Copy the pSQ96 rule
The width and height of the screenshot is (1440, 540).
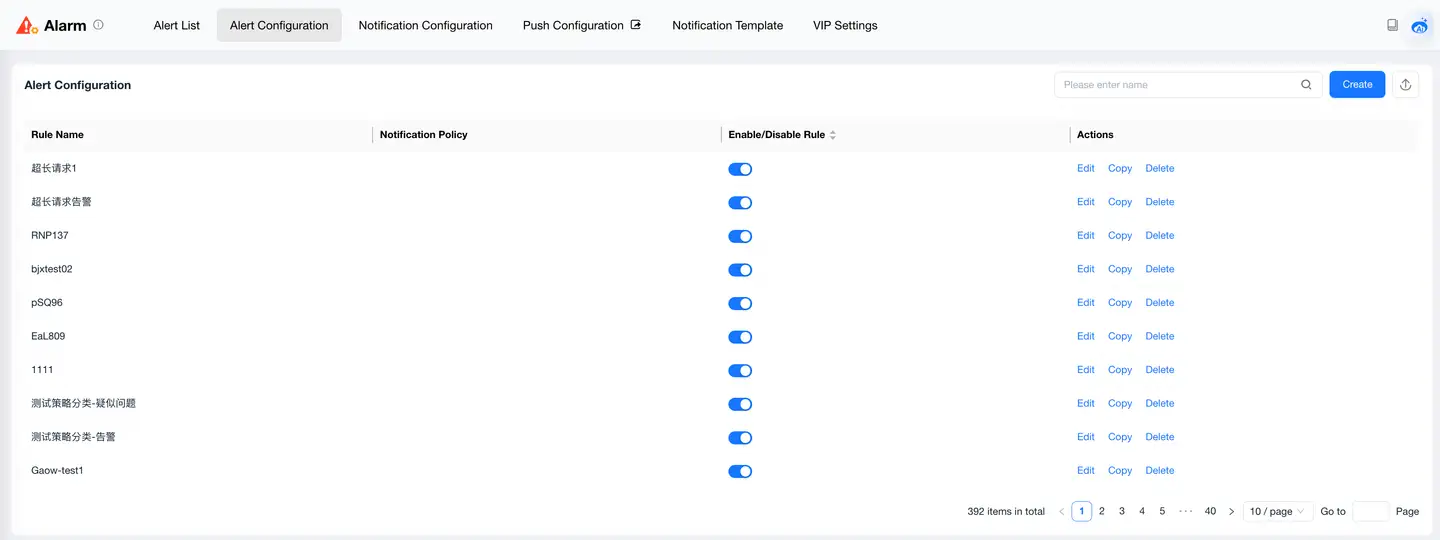coord(1120,303)
